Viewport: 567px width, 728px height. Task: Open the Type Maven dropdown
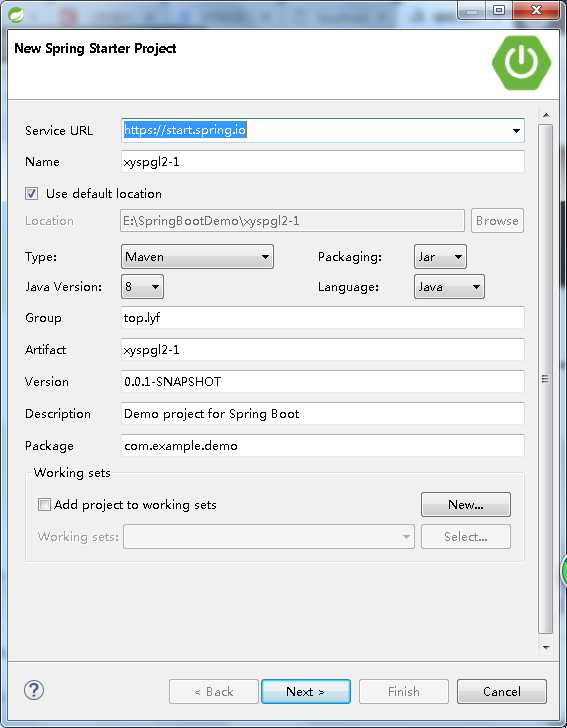[197, 257]
